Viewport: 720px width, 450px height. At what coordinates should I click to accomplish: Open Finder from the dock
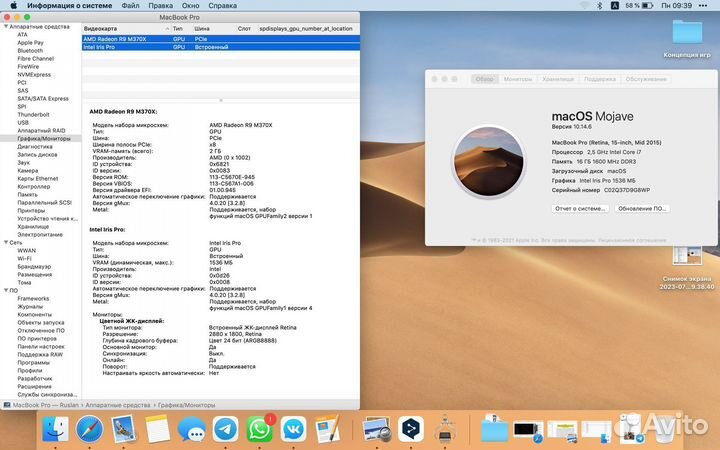(55, 429)
